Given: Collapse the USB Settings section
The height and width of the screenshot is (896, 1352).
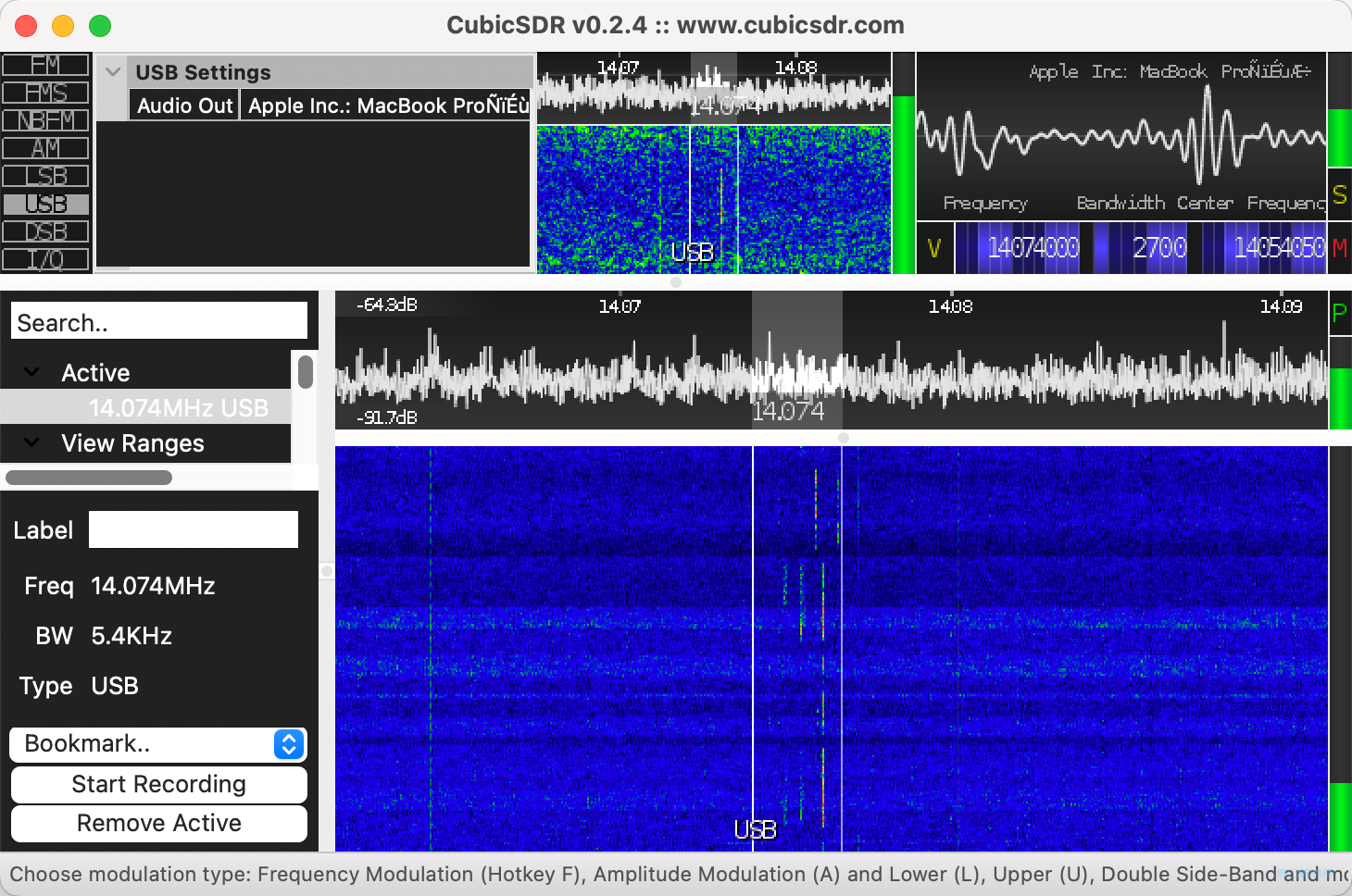Looking at the screenshot, I should [x=113, y=71].
